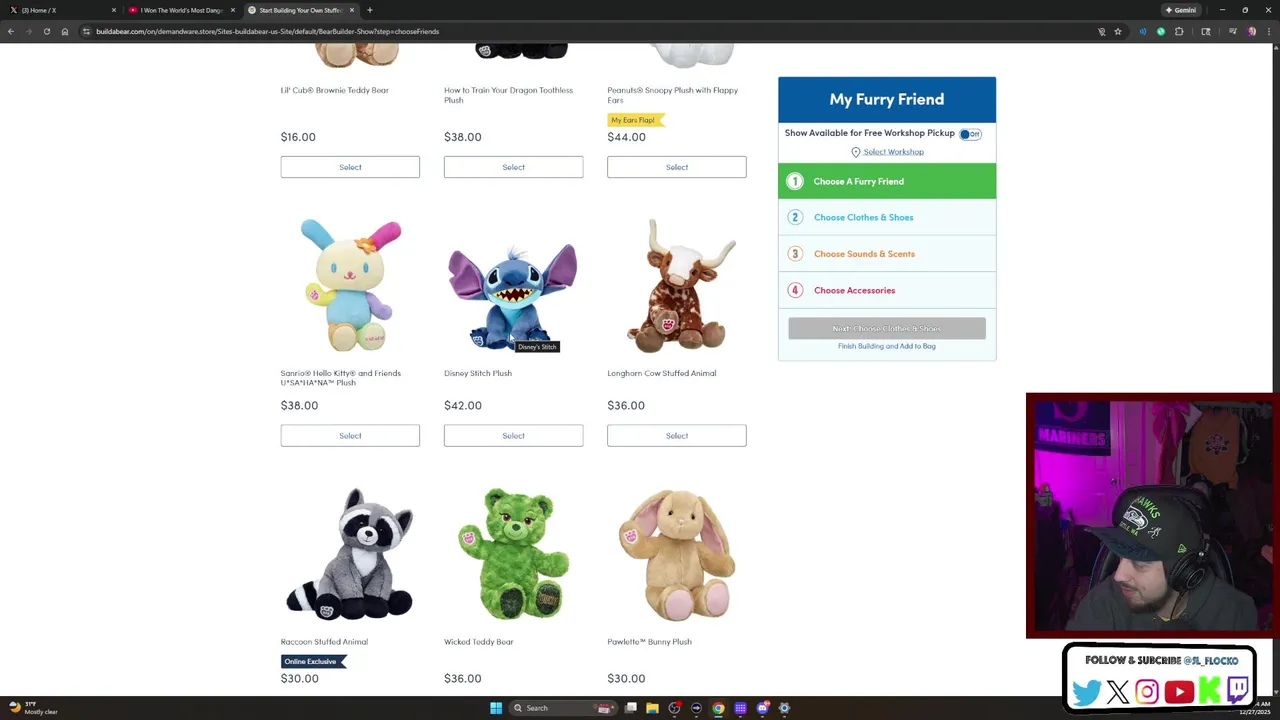
Task: Click the Select Workshop link
Action: tap(893, 152)
